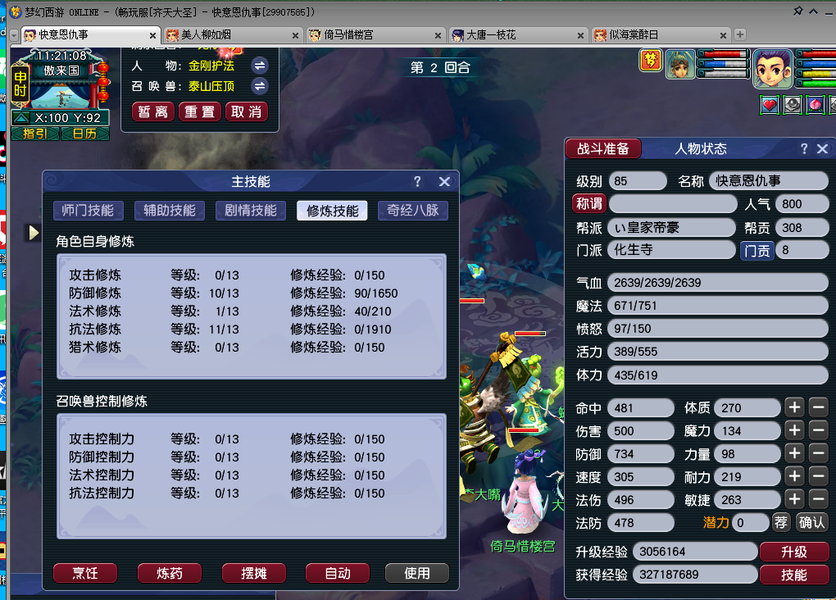Increase 力量 with plus button
836x600 pixels.
794,454
